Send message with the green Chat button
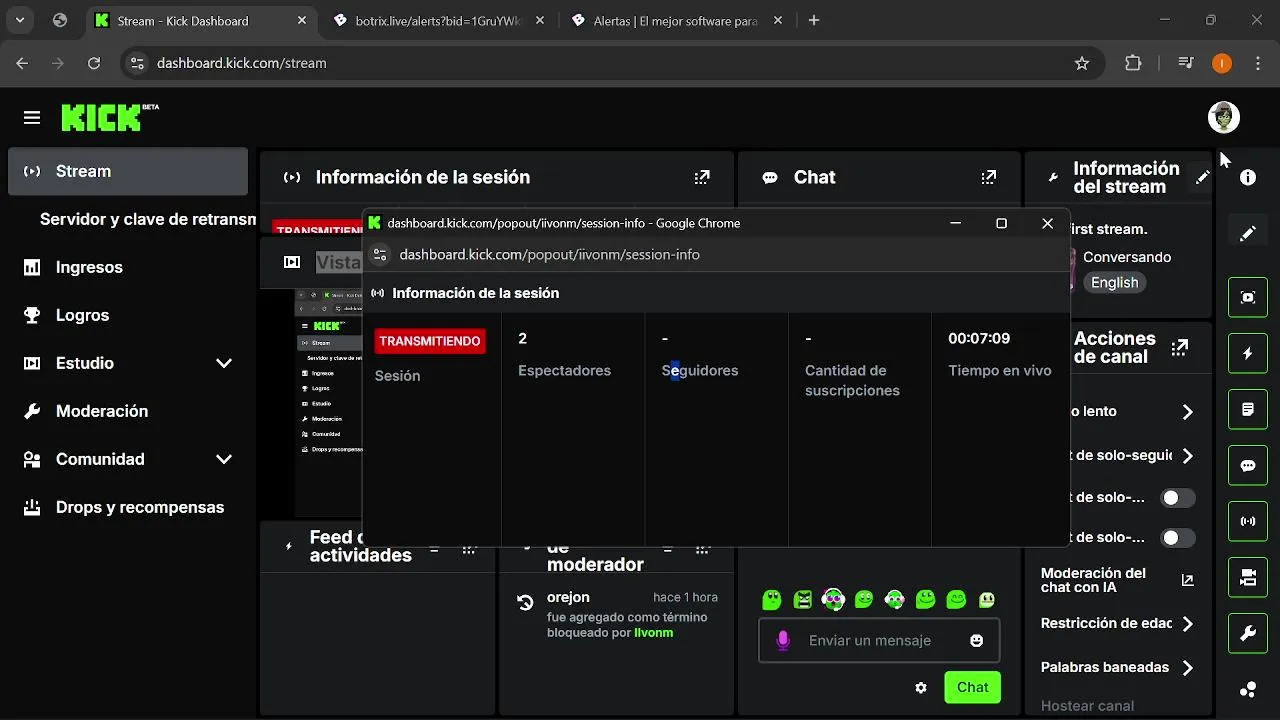The image size is (1280, 720). (972, 687)
